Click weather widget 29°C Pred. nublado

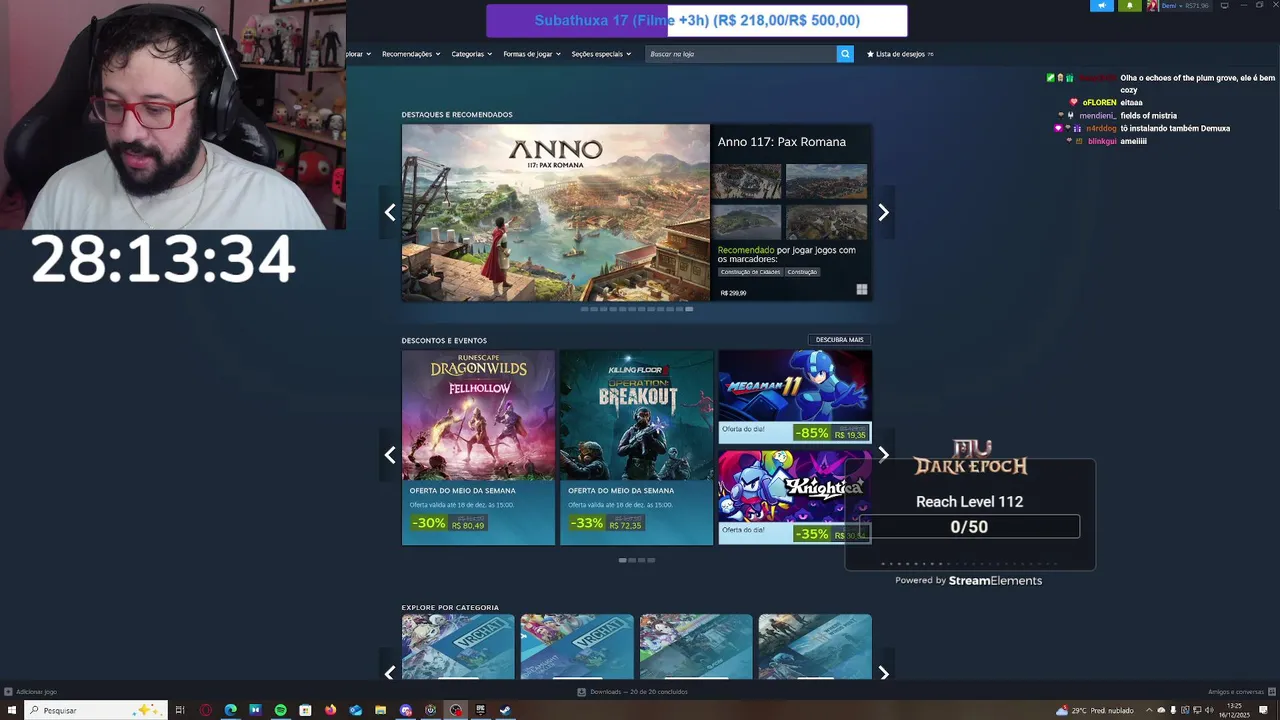1095,711
